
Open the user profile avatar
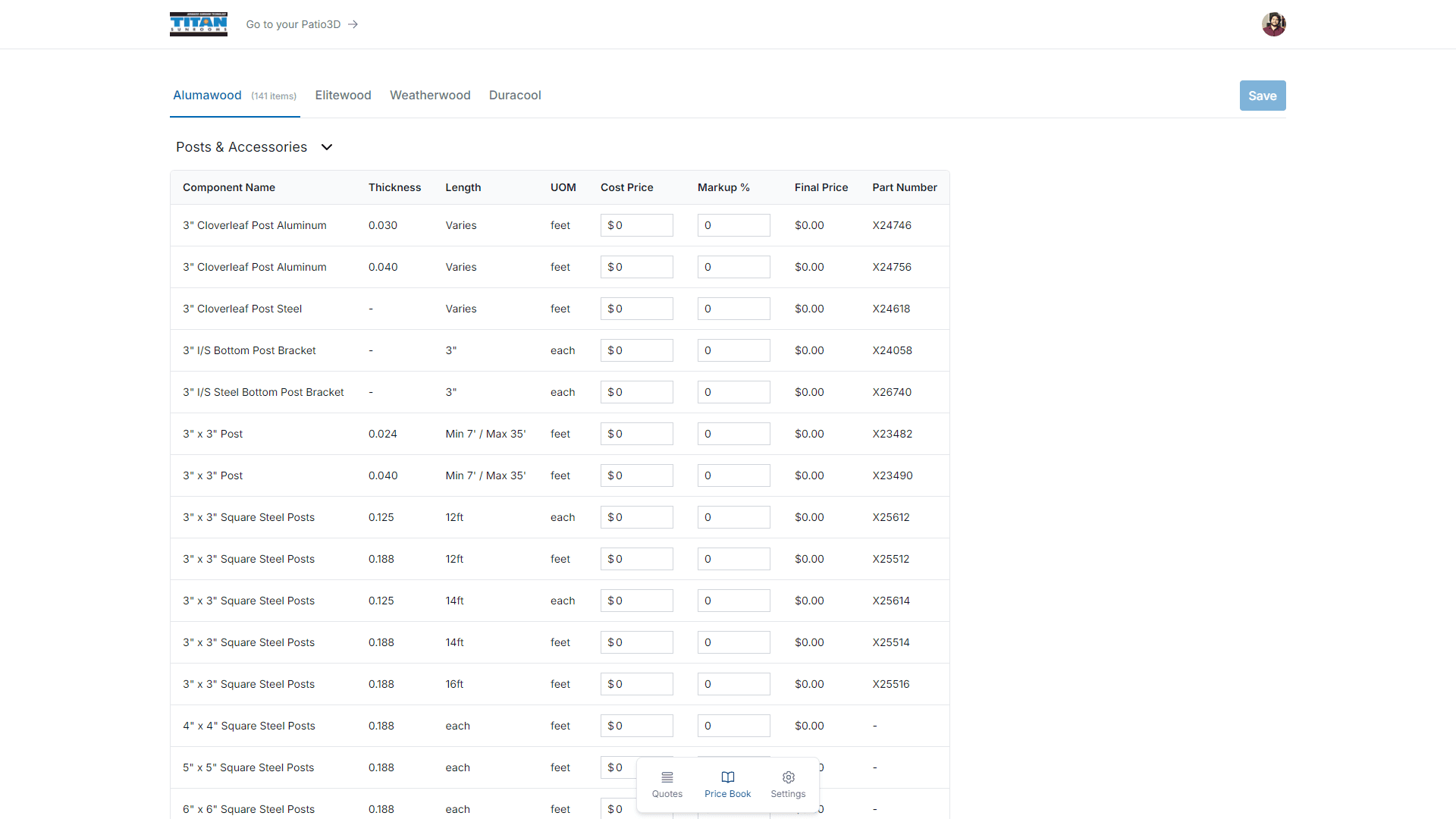1273,24
